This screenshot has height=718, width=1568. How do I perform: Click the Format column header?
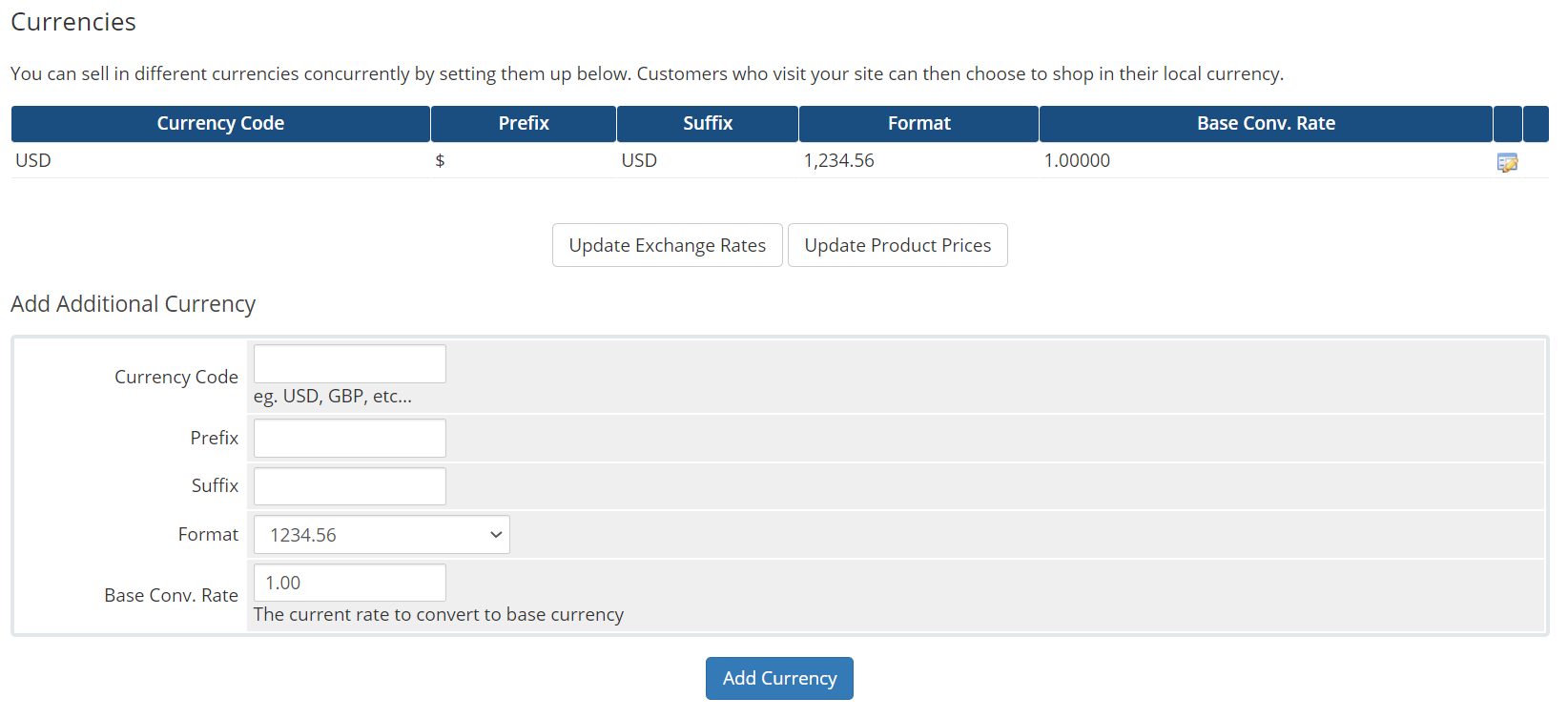[918, 124]
